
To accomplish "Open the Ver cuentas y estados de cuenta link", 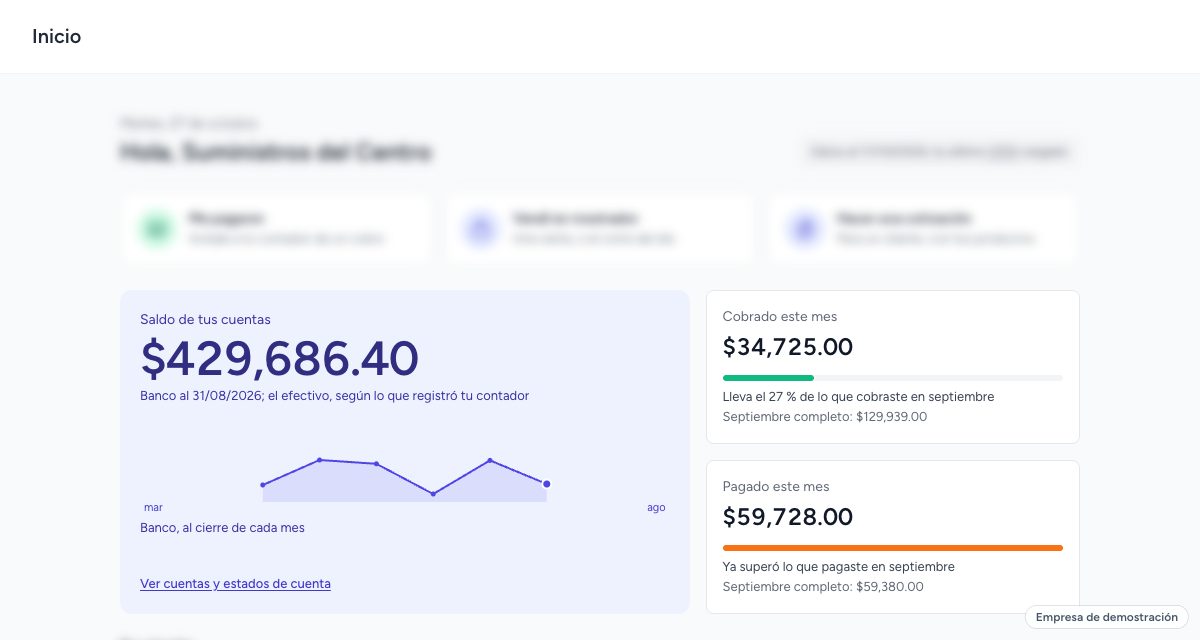I will coord(235,584).
